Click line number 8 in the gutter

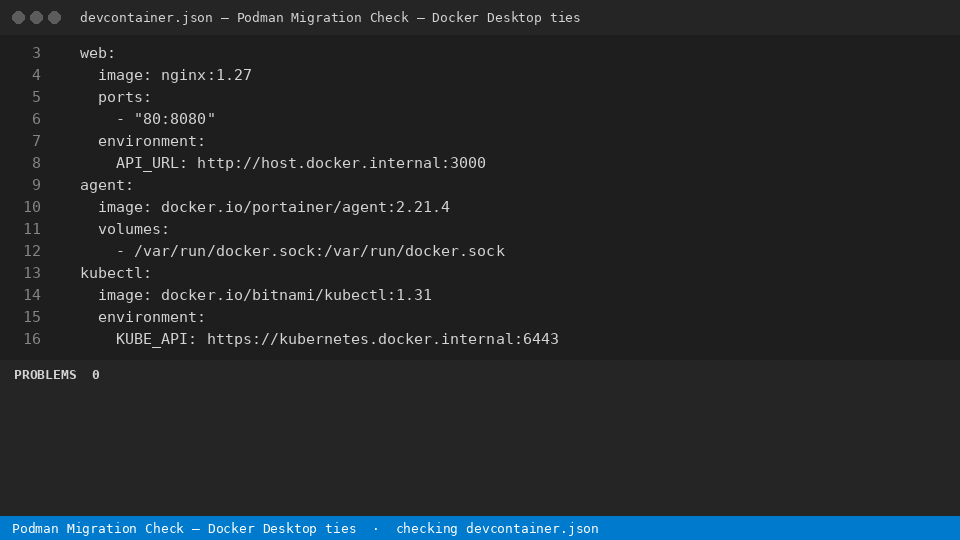pyautogui.click(x=36, y=163)
